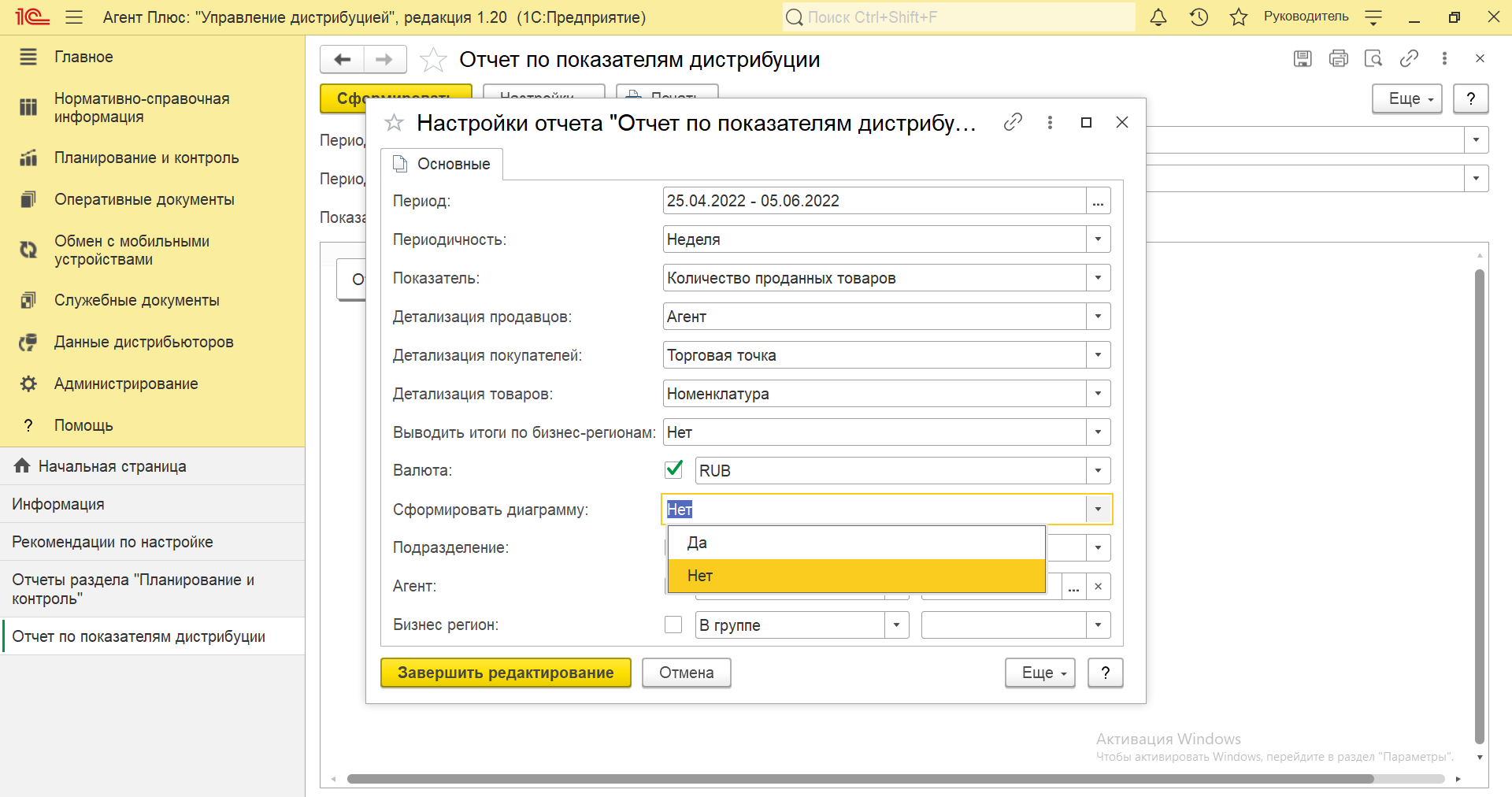Open the Еще menu of the report
This screenshot has height=797, width=1512.
click(x=1407, y=98)
